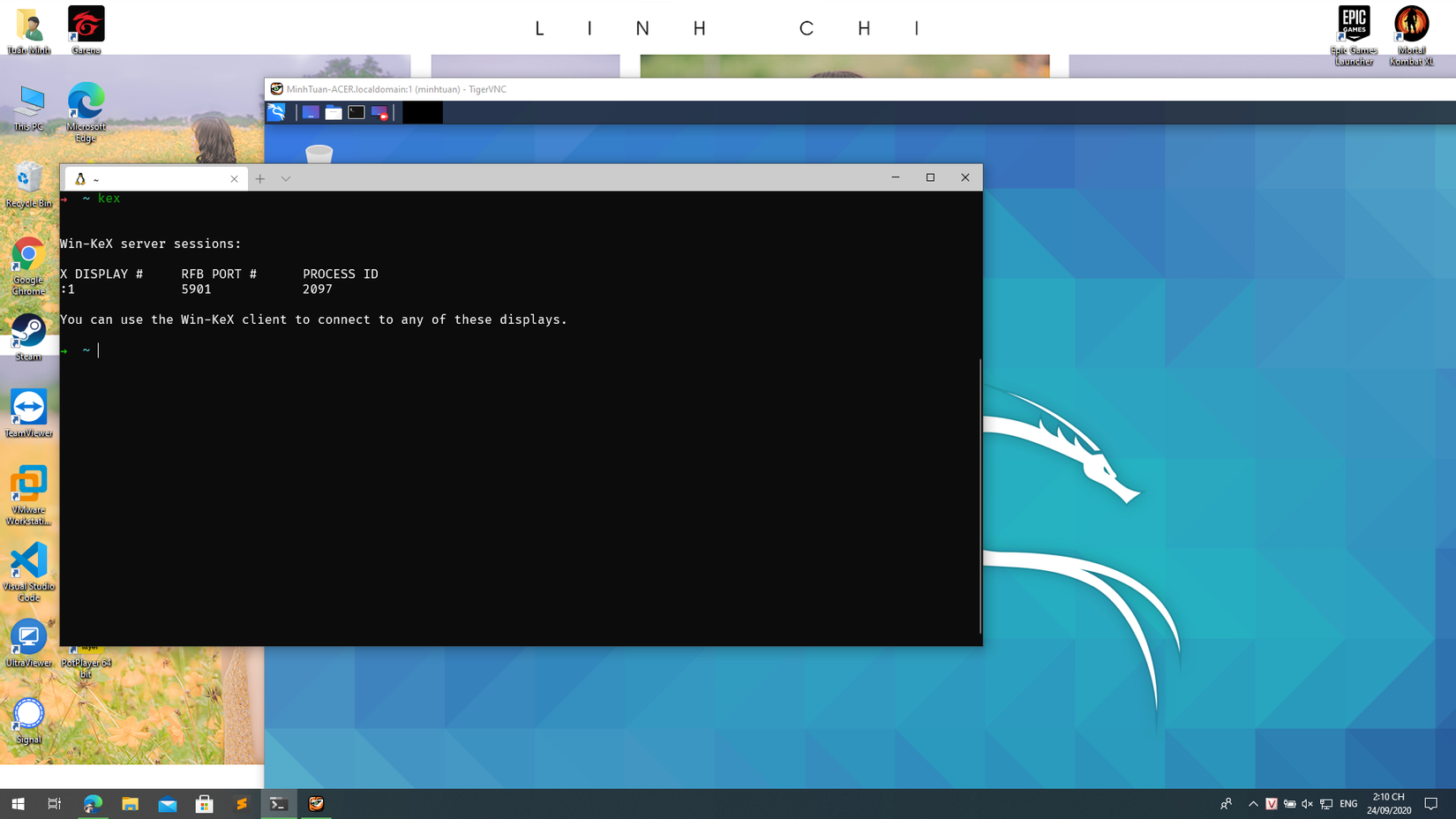Viewport: 1456px width, 819px height.
Task: Open the Action Center notifications
Action: pos(1431,804)
